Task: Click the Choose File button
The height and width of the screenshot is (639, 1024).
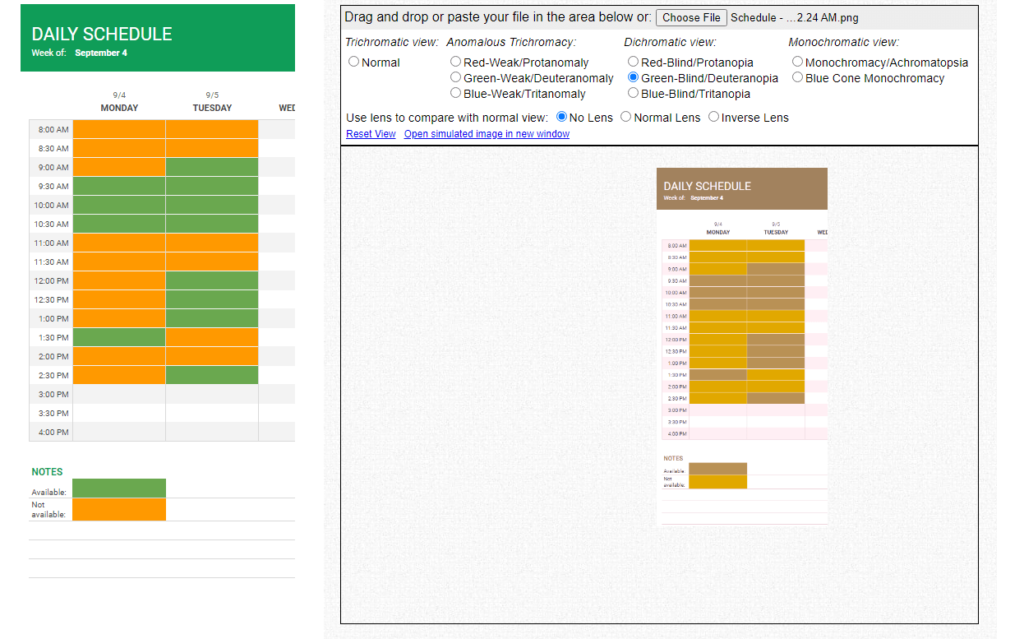Action: (692, 18)
